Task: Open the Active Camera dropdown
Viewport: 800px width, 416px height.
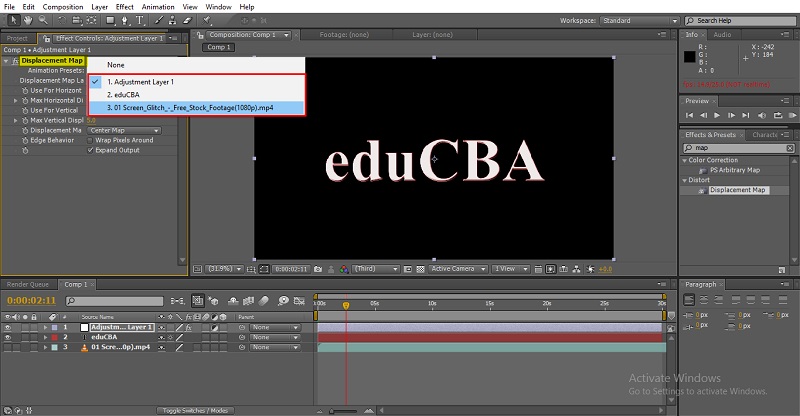Action: click(458, 269)
